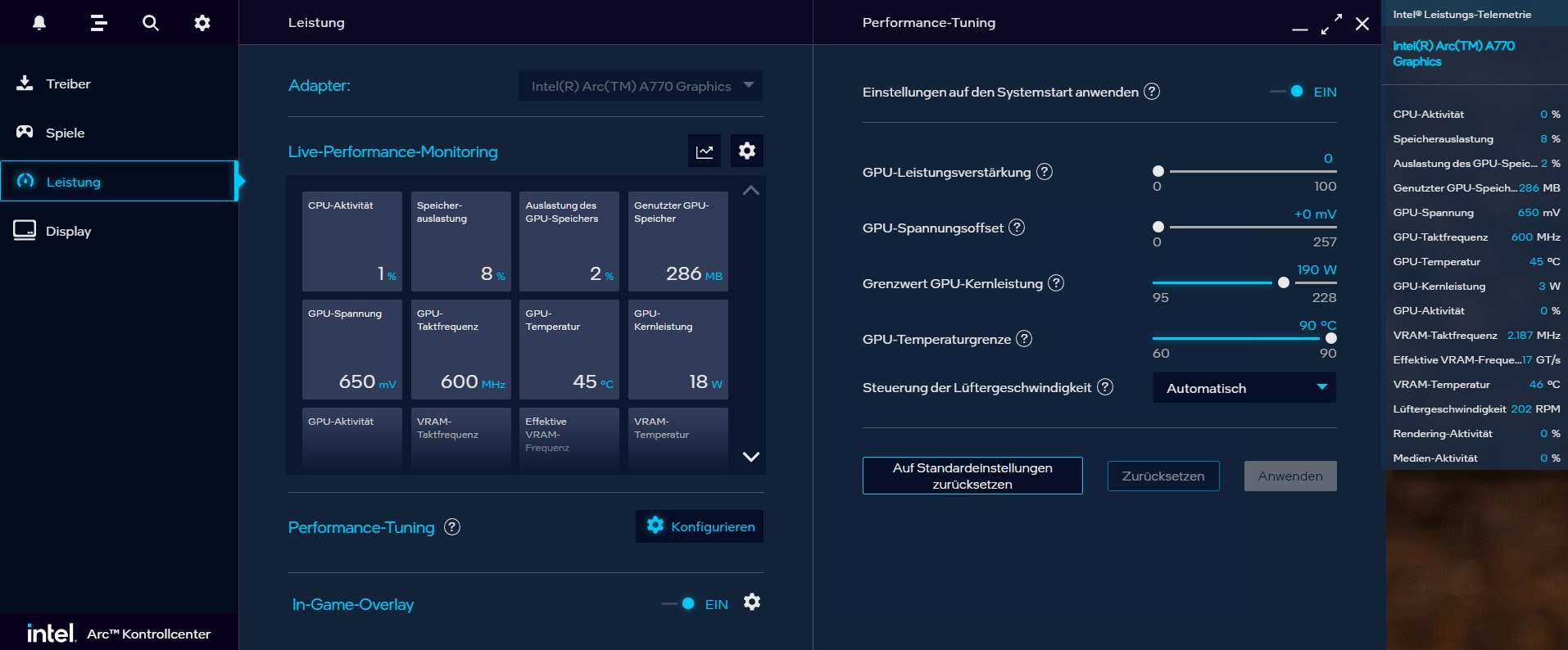Select the CPU-Aktivität tile
Screen dimensions: 1568x650
[352, 241]
